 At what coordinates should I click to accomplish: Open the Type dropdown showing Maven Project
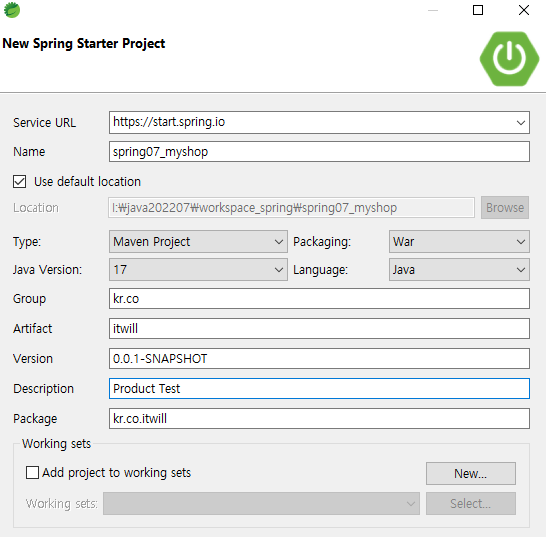click(198, 241)
